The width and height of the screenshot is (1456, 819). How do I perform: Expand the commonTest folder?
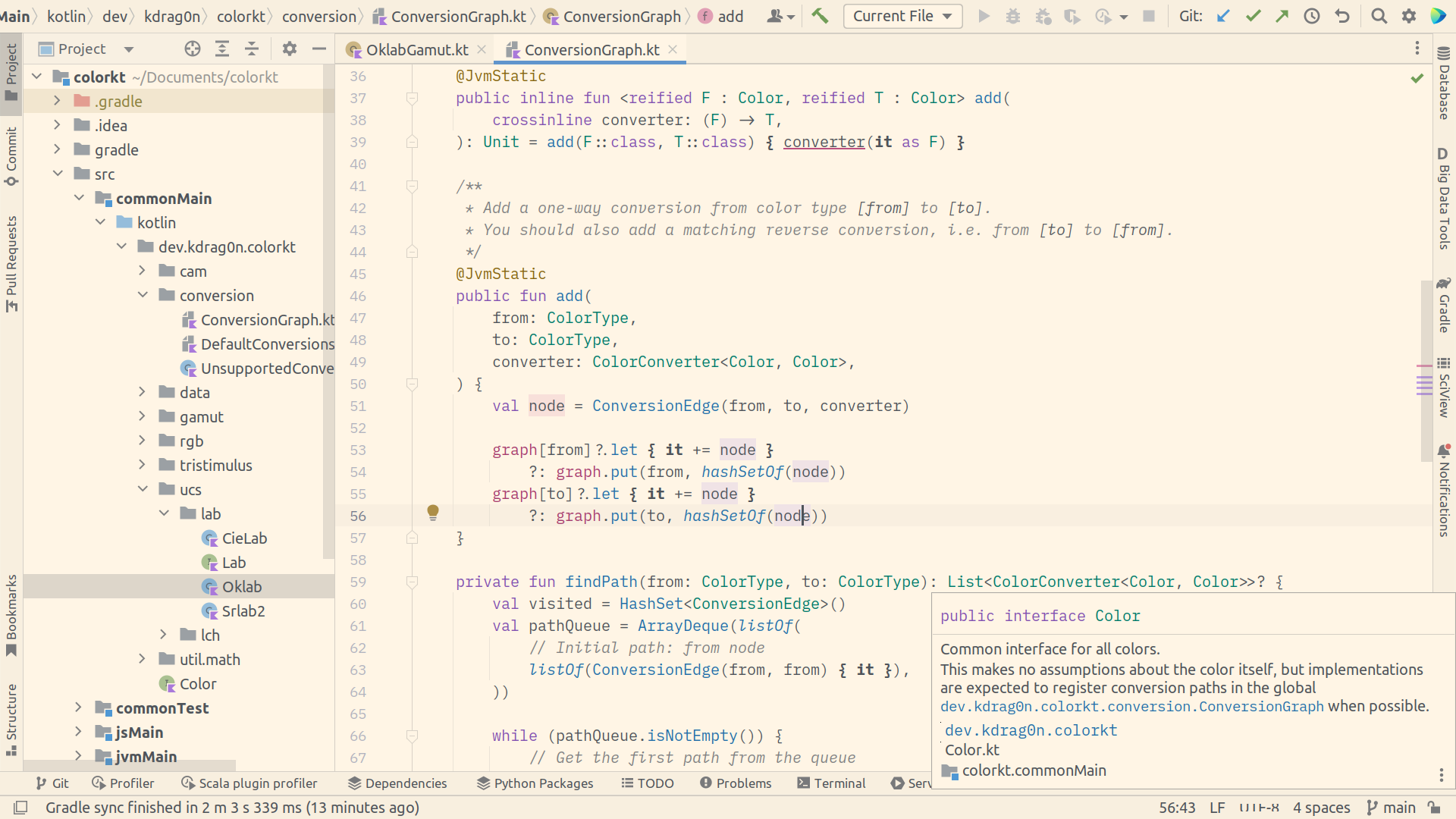point(78,708)
